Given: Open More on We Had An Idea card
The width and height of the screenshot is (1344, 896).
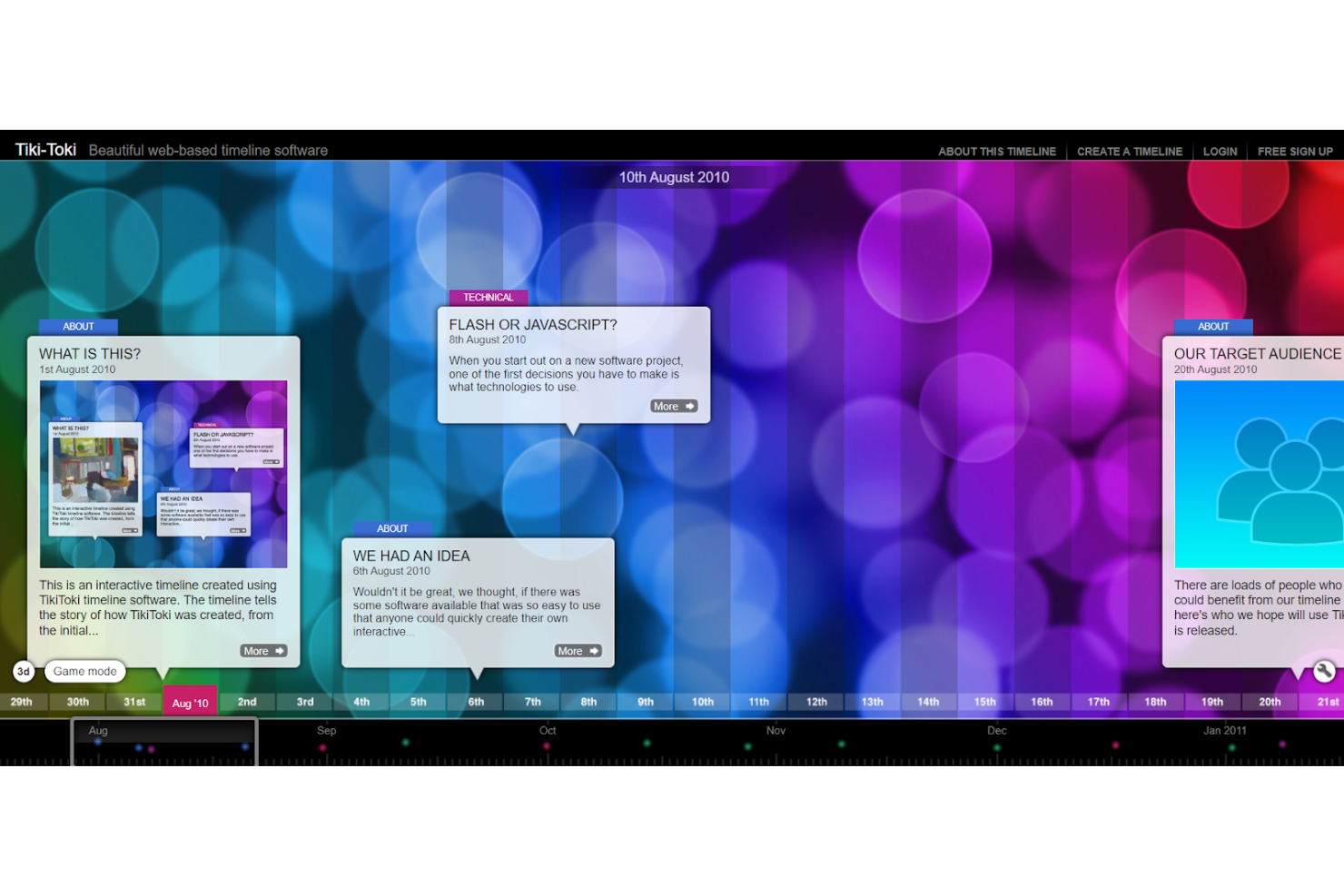Looking at the screenshot, I should tap(578, 651).
